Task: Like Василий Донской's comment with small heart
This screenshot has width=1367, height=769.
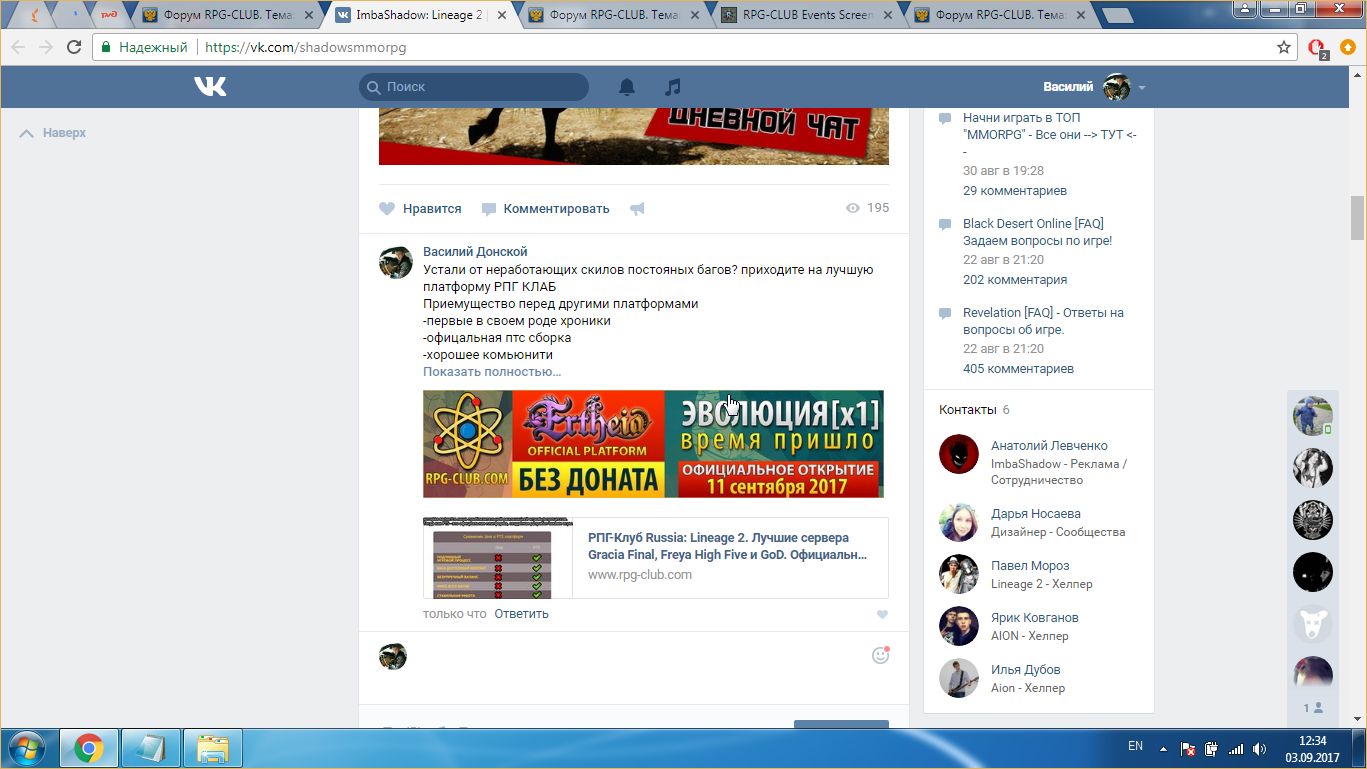Action: (x=882, y=615)
